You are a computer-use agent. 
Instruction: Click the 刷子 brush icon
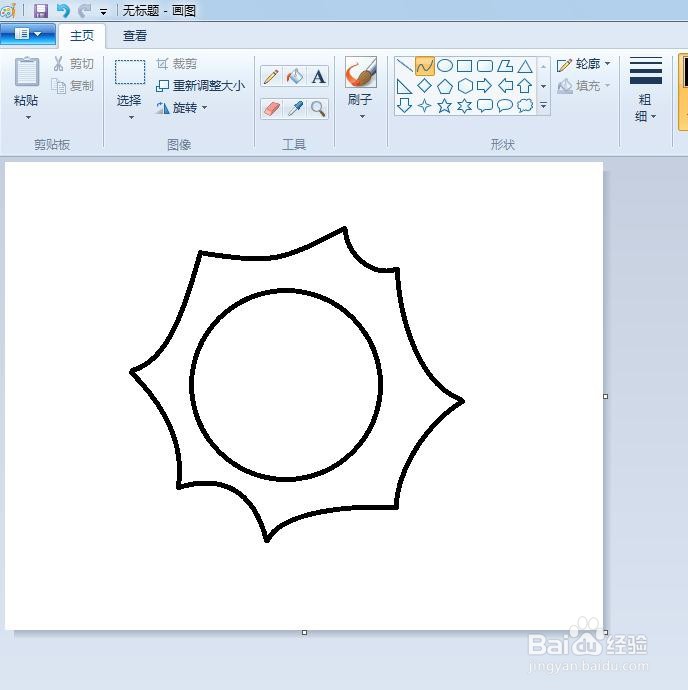point(361,72)
